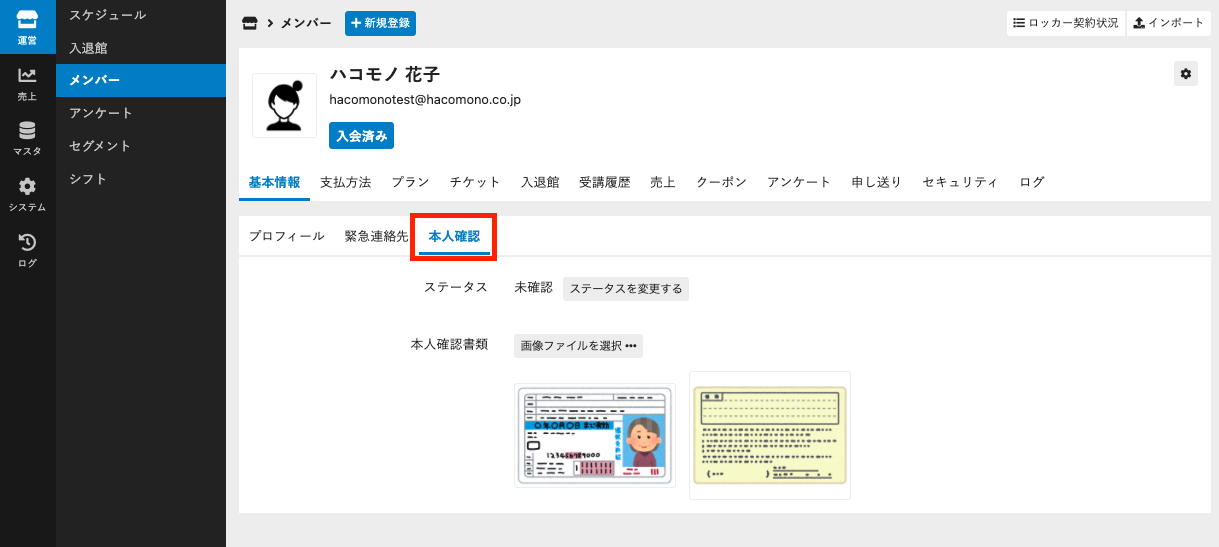
Task: Open the 緊急連絡先 sub-tab
Action: (376, 236)
